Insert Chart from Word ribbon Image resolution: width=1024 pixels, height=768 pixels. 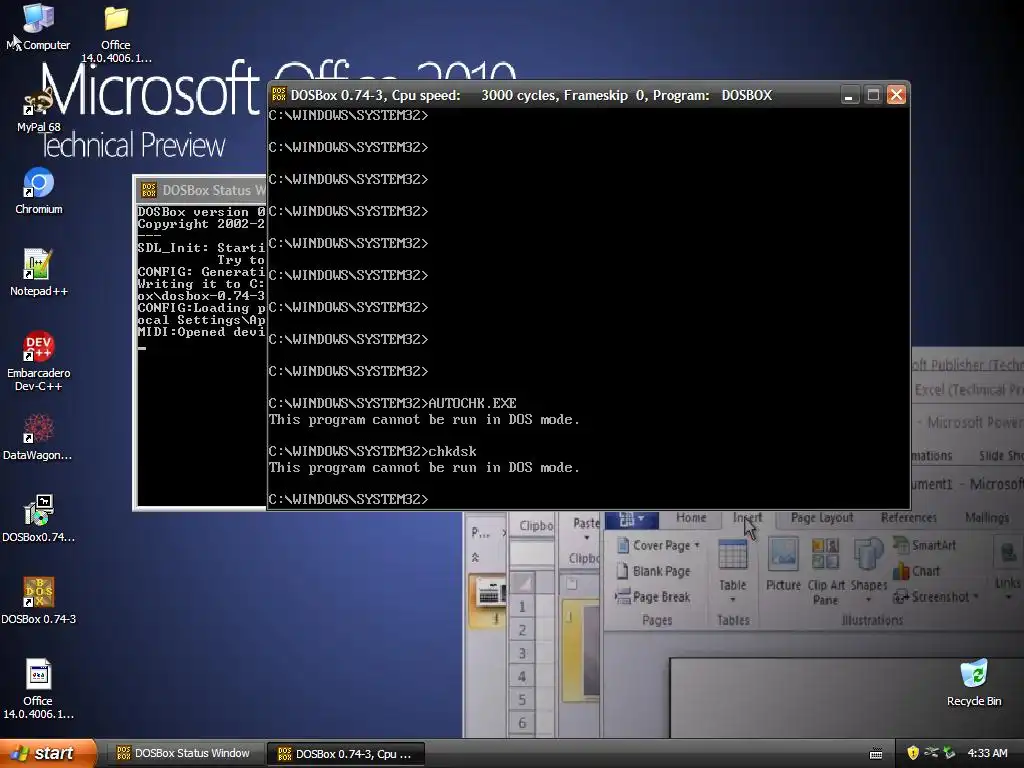click(x=916, y=571)
